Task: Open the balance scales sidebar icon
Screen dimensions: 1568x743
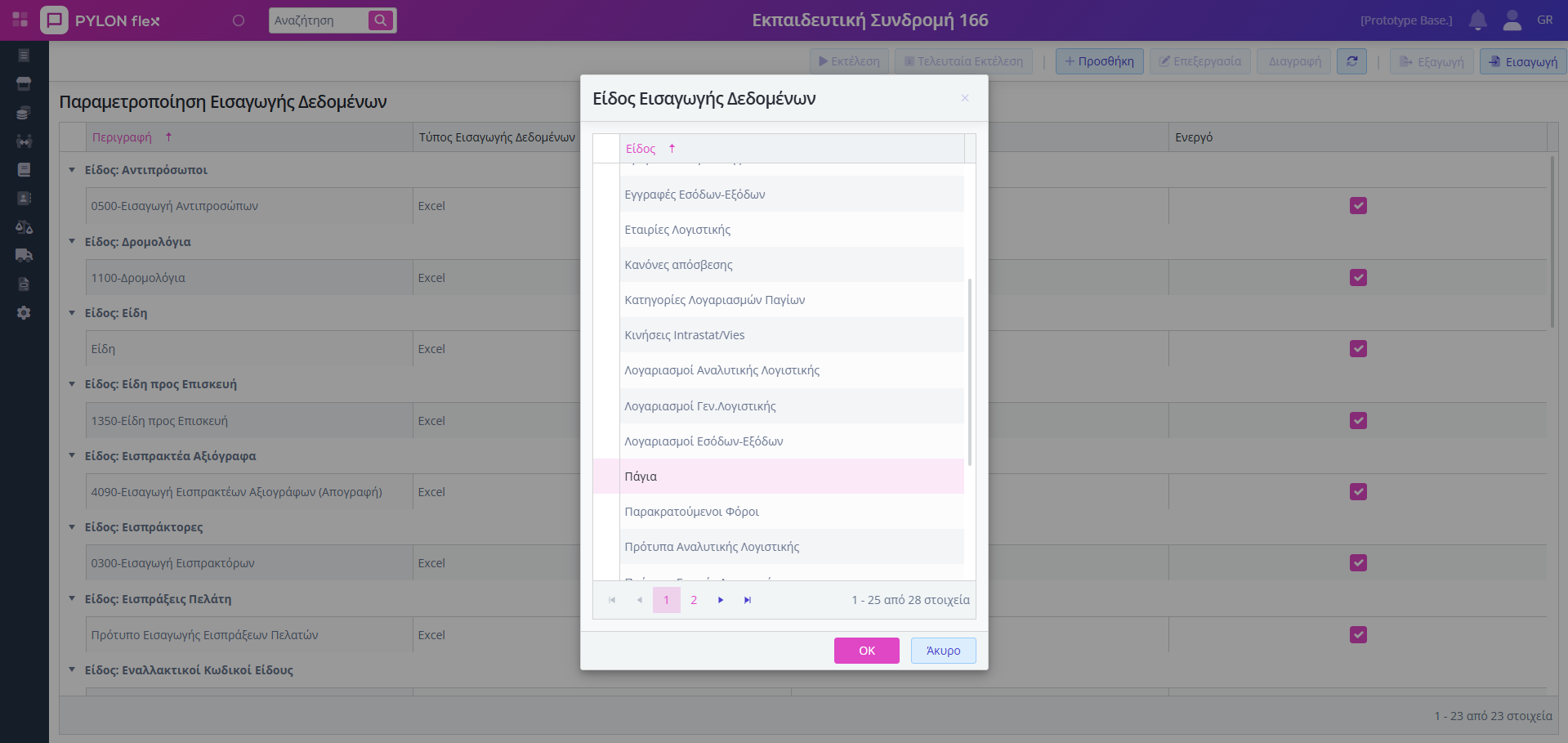Action: click(24, 227)
